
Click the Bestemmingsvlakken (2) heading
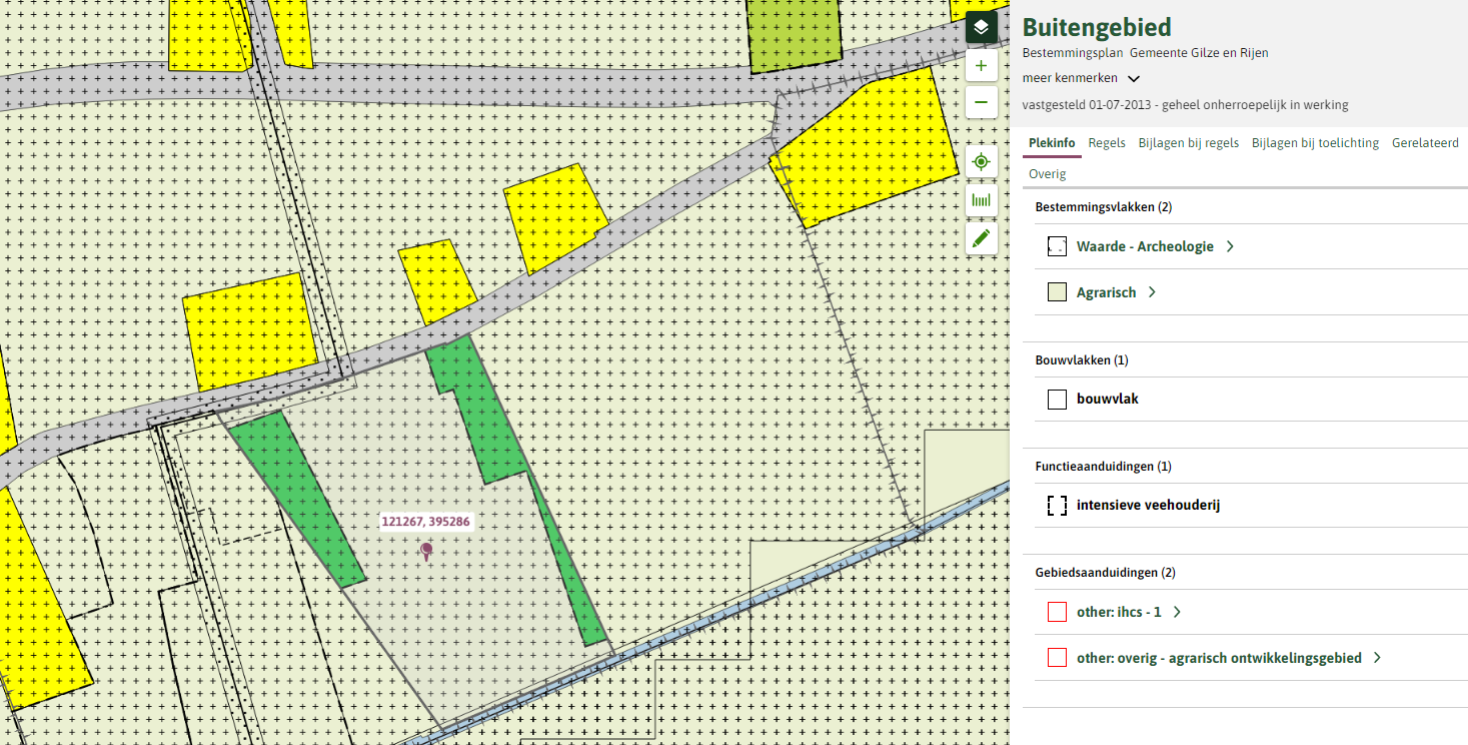point(1103,207)
